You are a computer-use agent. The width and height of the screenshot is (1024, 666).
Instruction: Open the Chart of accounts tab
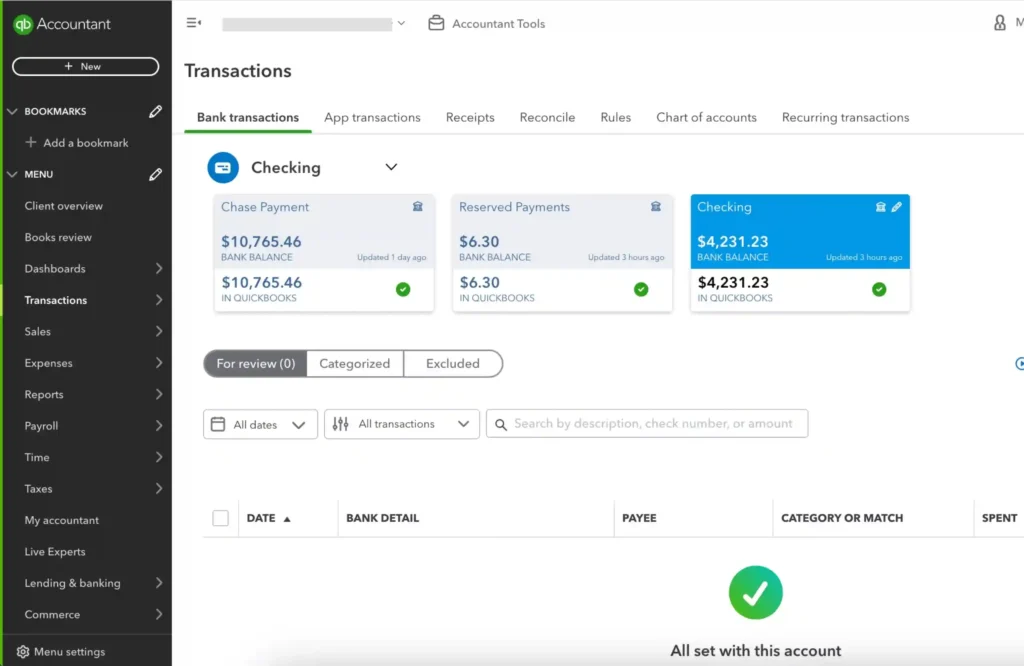pyautogui.click(x=706, y=118)
